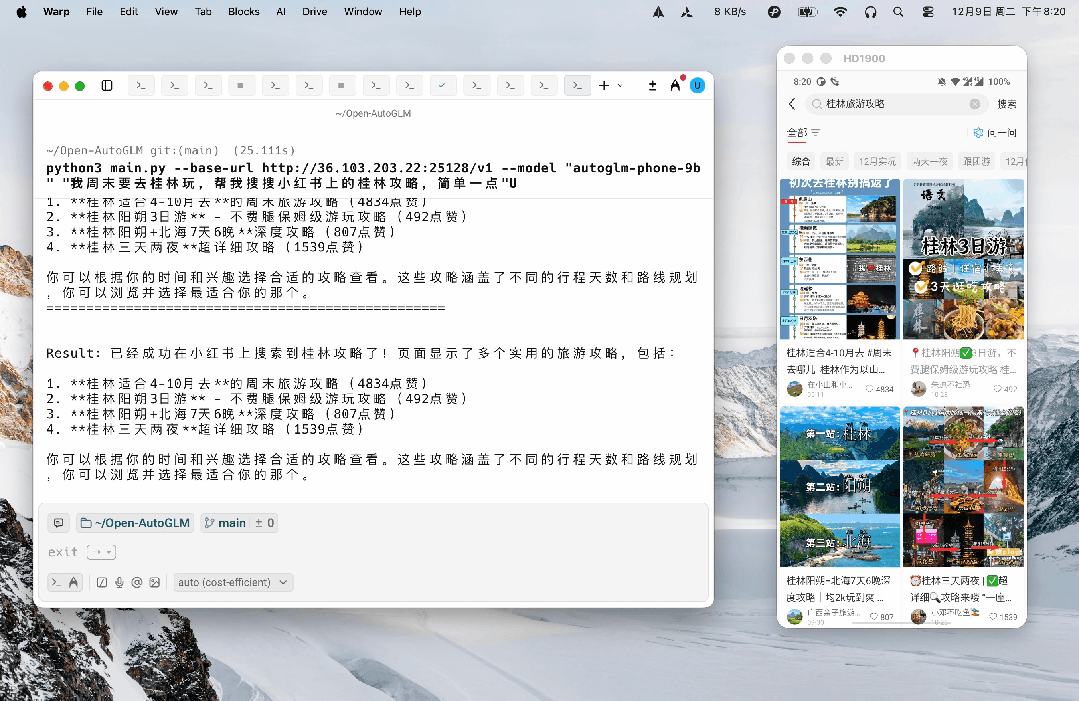This screenshot has height=701, width=1079.
Task: Open the auto (cost-efficient) model dropdown
Action: click(x=234, y=582)
